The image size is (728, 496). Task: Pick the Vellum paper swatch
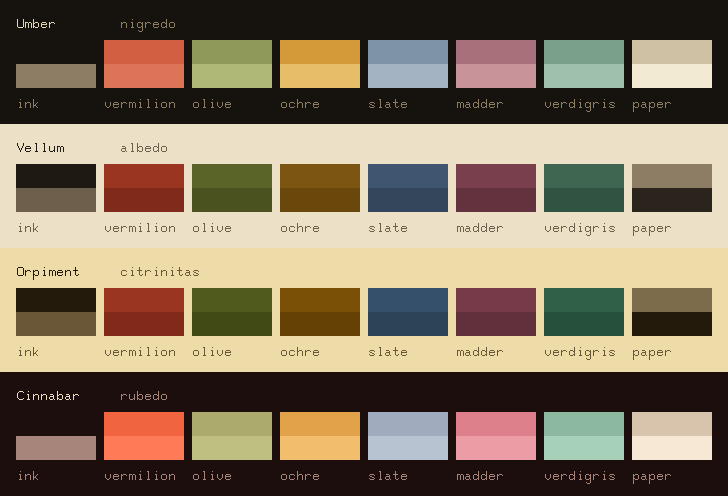click(x=672, y=188)
